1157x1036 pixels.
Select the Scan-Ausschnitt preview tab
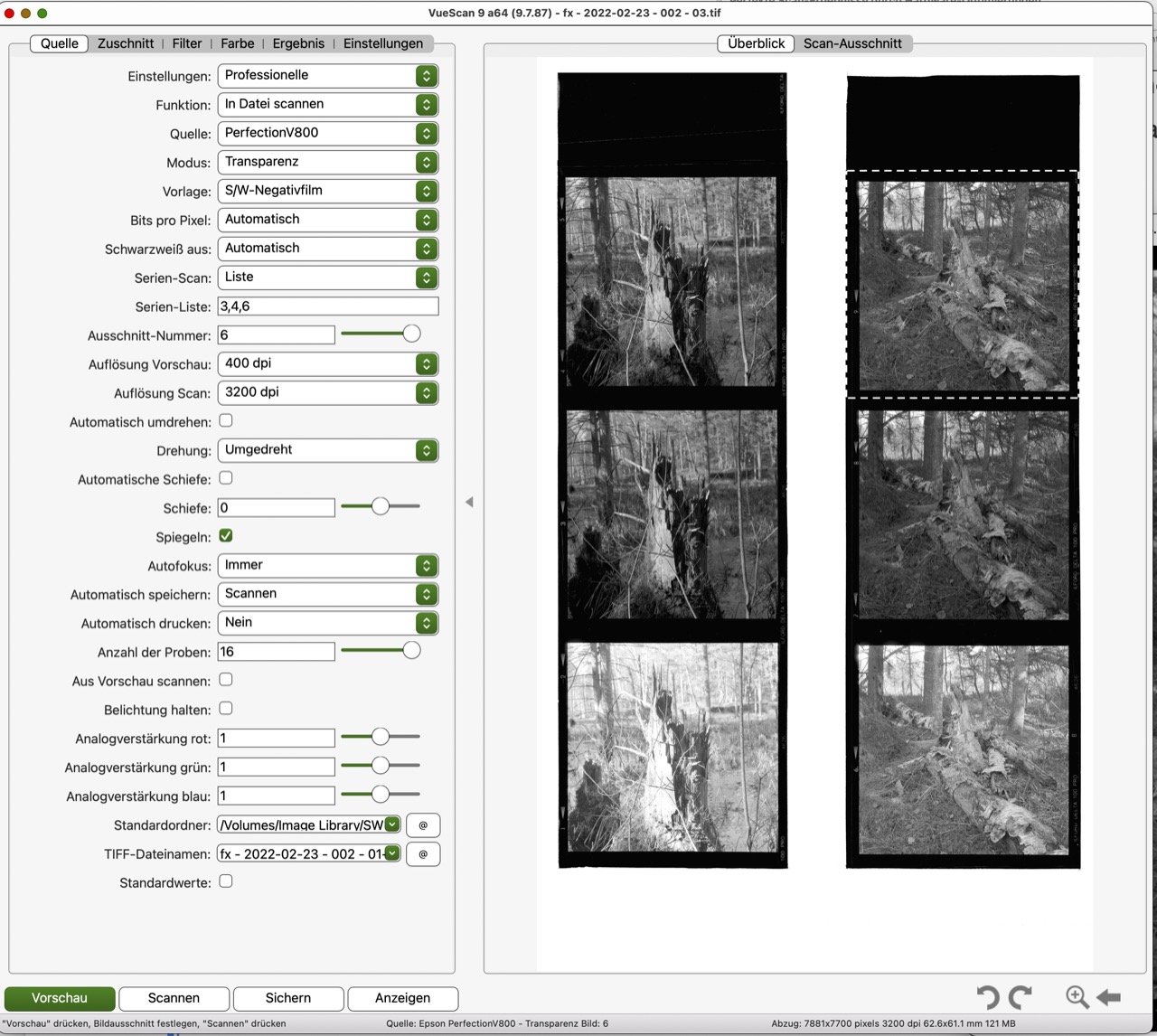click(852, 43)
